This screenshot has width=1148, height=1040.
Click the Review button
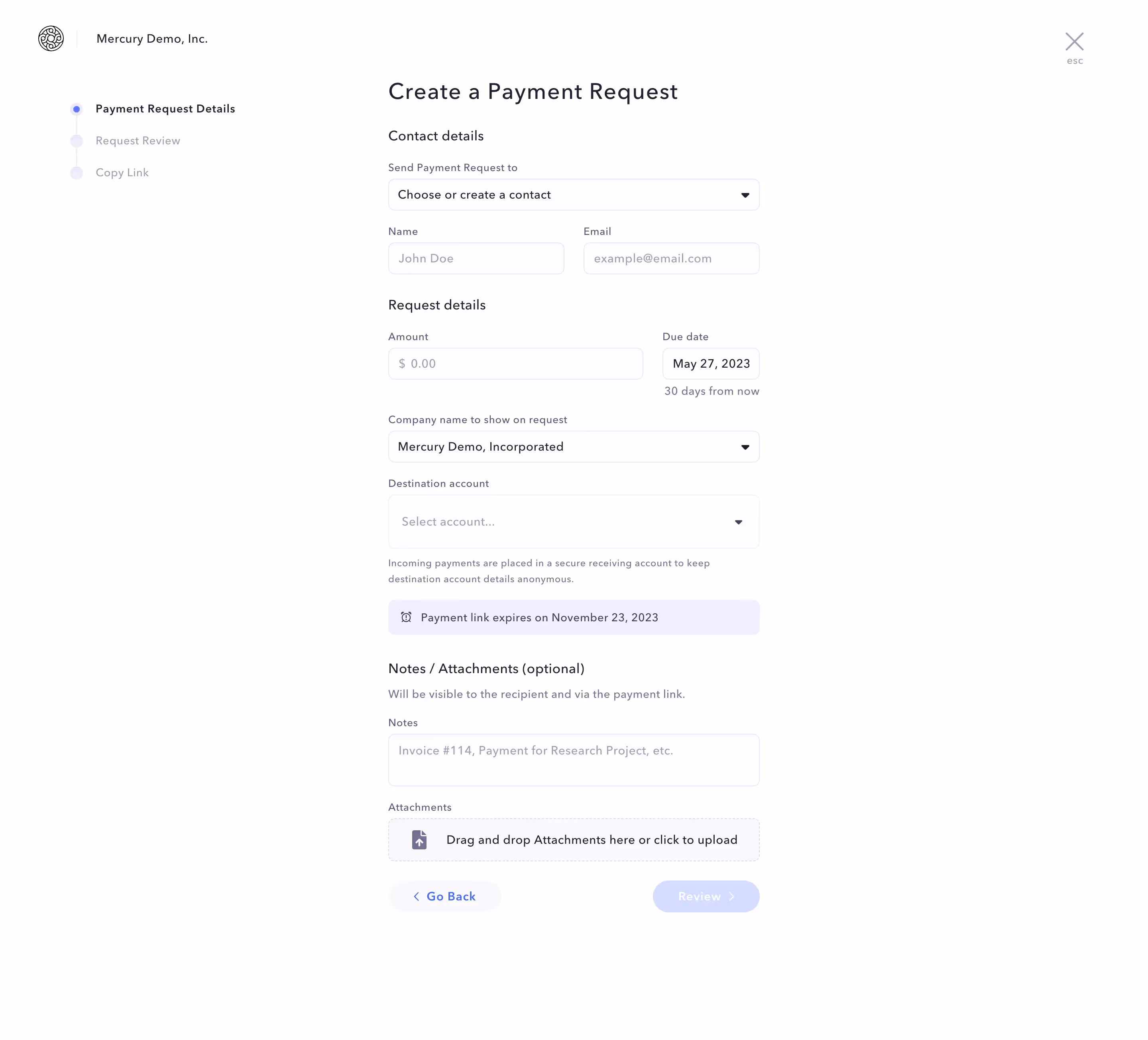(706, 896)
